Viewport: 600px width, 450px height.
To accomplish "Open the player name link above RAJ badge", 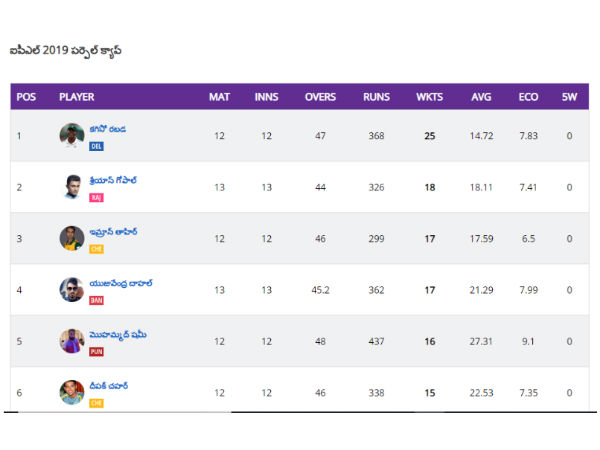I will point(113,180).
